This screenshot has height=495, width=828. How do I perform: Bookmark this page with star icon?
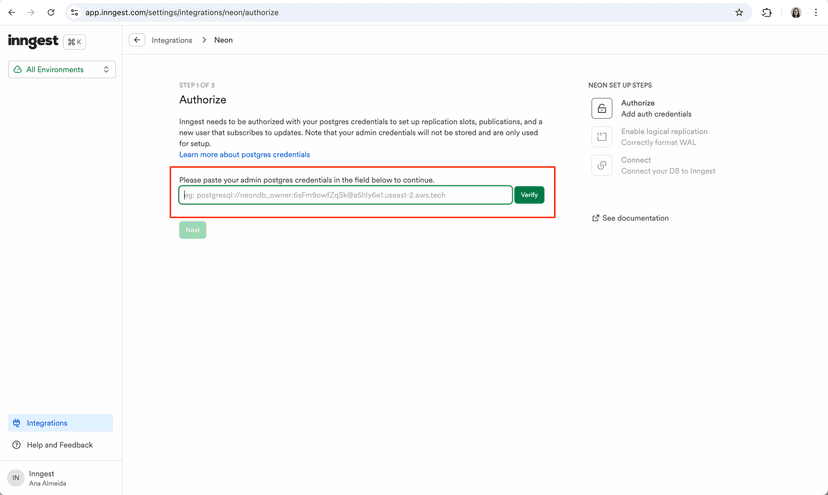coord(739,13)
